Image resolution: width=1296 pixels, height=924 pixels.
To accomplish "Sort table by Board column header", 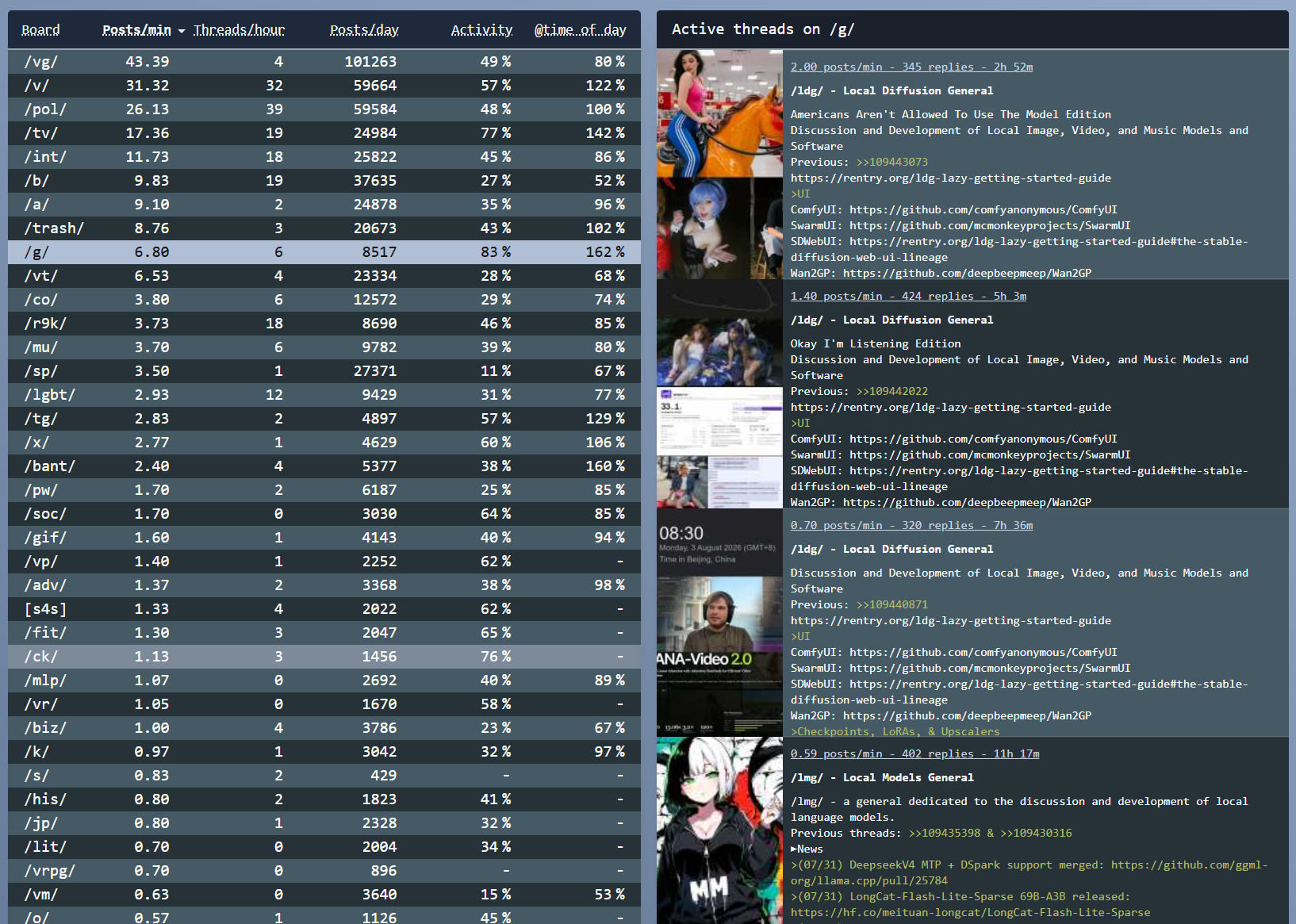I will coord(40,30).
